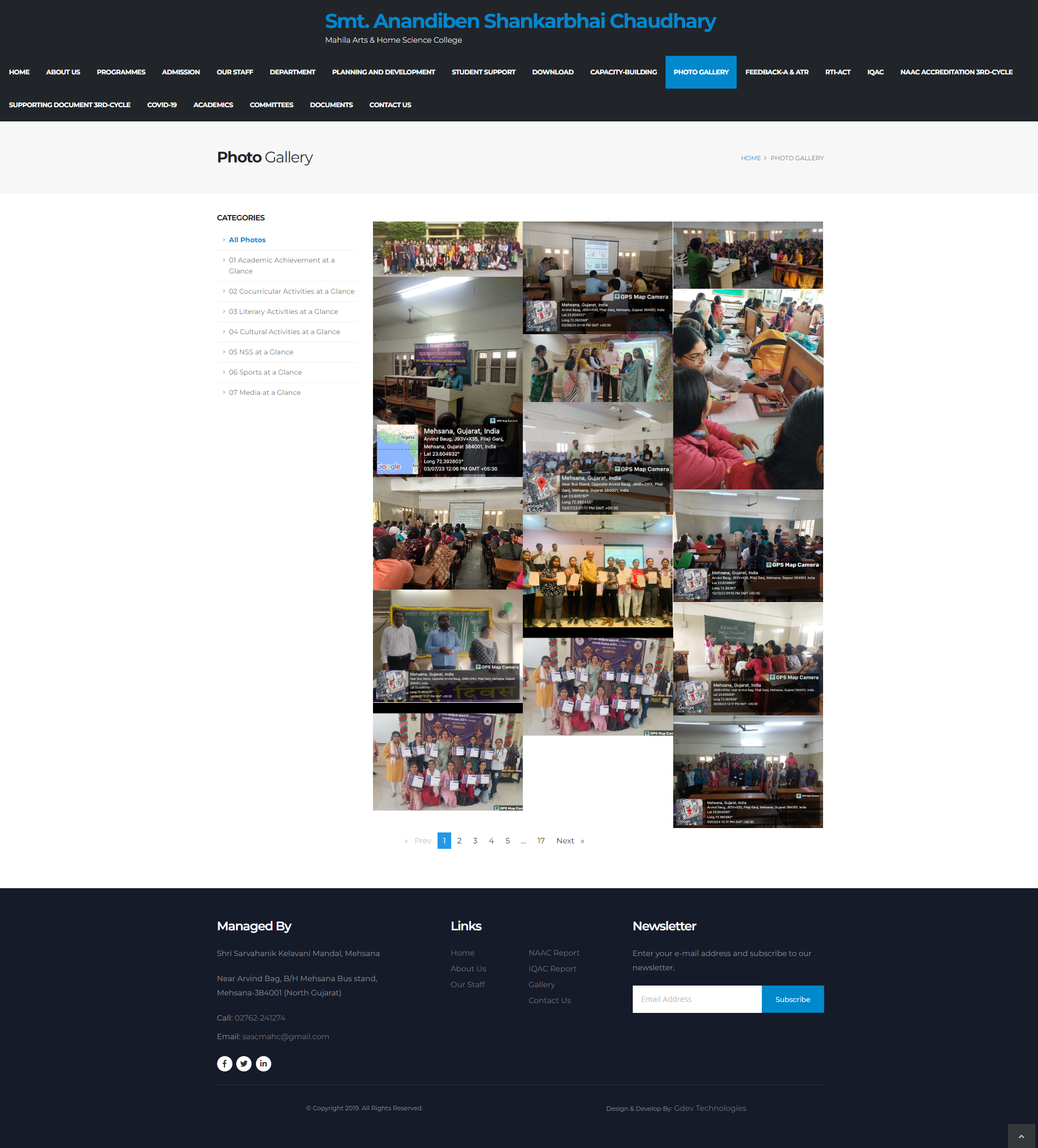Open the Facebook icon in the footer
The height and width of the screenshot is (1148, 1038).
coord(224,1063)
